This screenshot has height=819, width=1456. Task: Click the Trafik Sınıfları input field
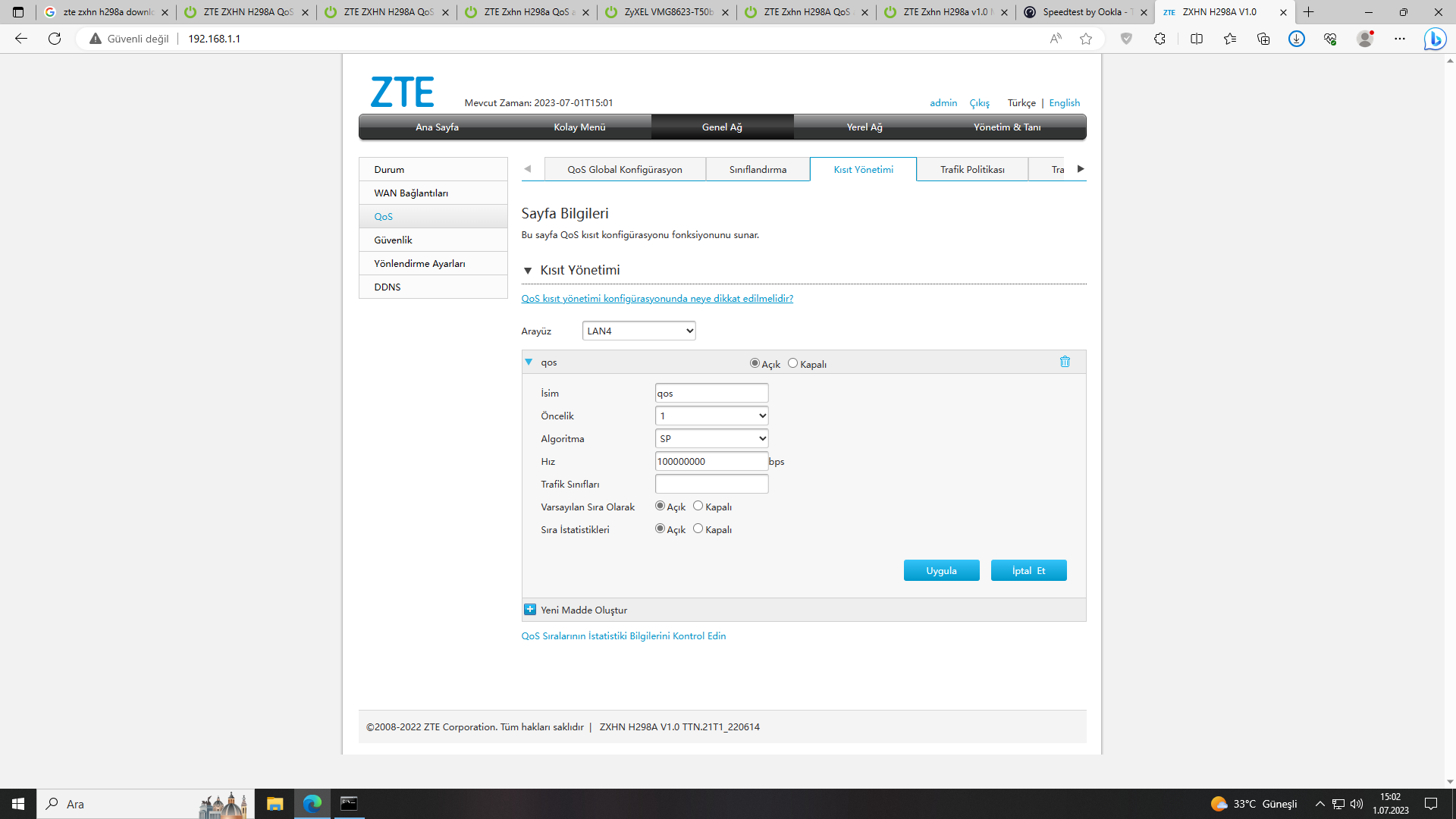(711, 484)
